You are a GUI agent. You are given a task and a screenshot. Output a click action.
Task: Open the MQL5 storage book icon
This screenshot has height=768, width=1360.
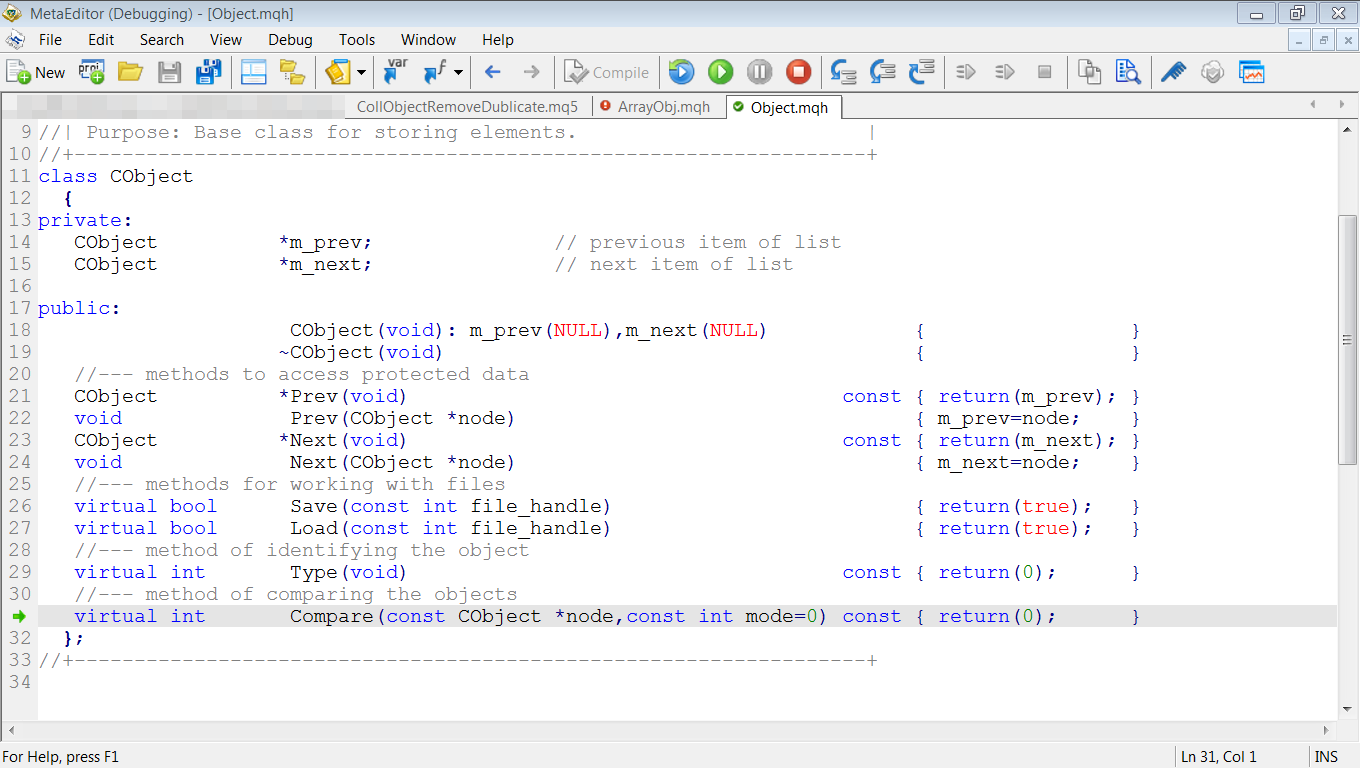338,72
